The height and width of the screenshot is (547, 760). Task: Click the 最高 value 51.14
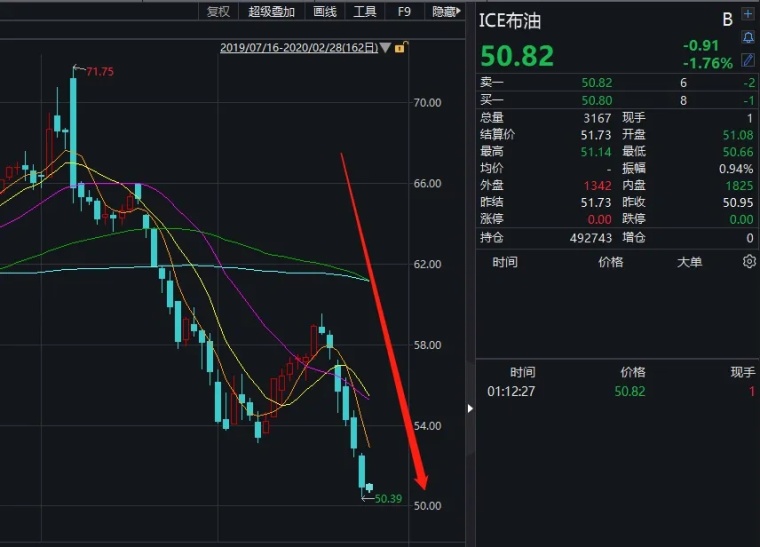[596, 152]
